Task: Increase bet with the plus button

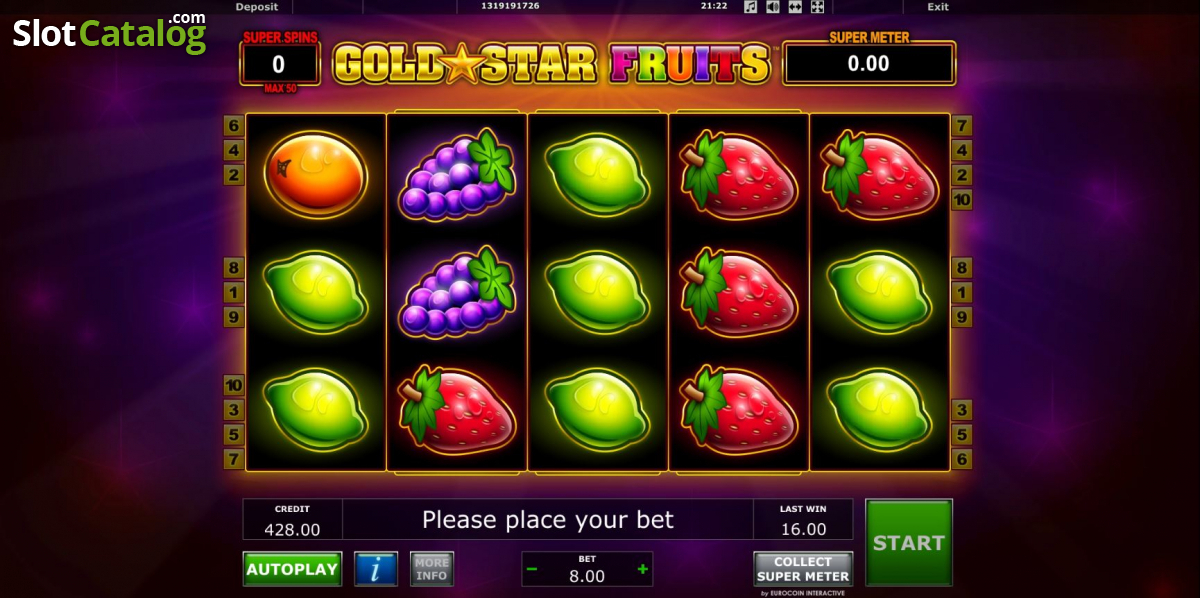Action: (x=642, y=569)
